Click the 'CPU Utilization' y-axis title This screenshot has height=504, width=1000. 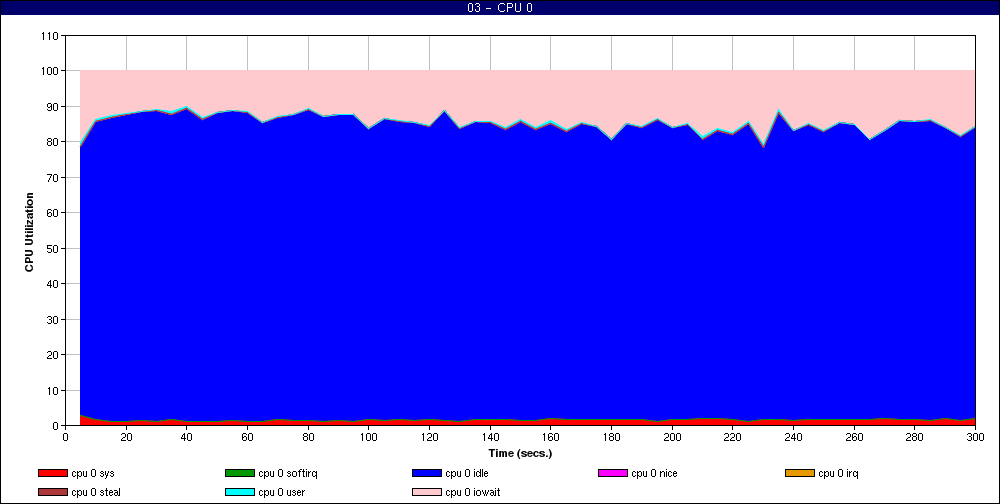tap(29, 232)
